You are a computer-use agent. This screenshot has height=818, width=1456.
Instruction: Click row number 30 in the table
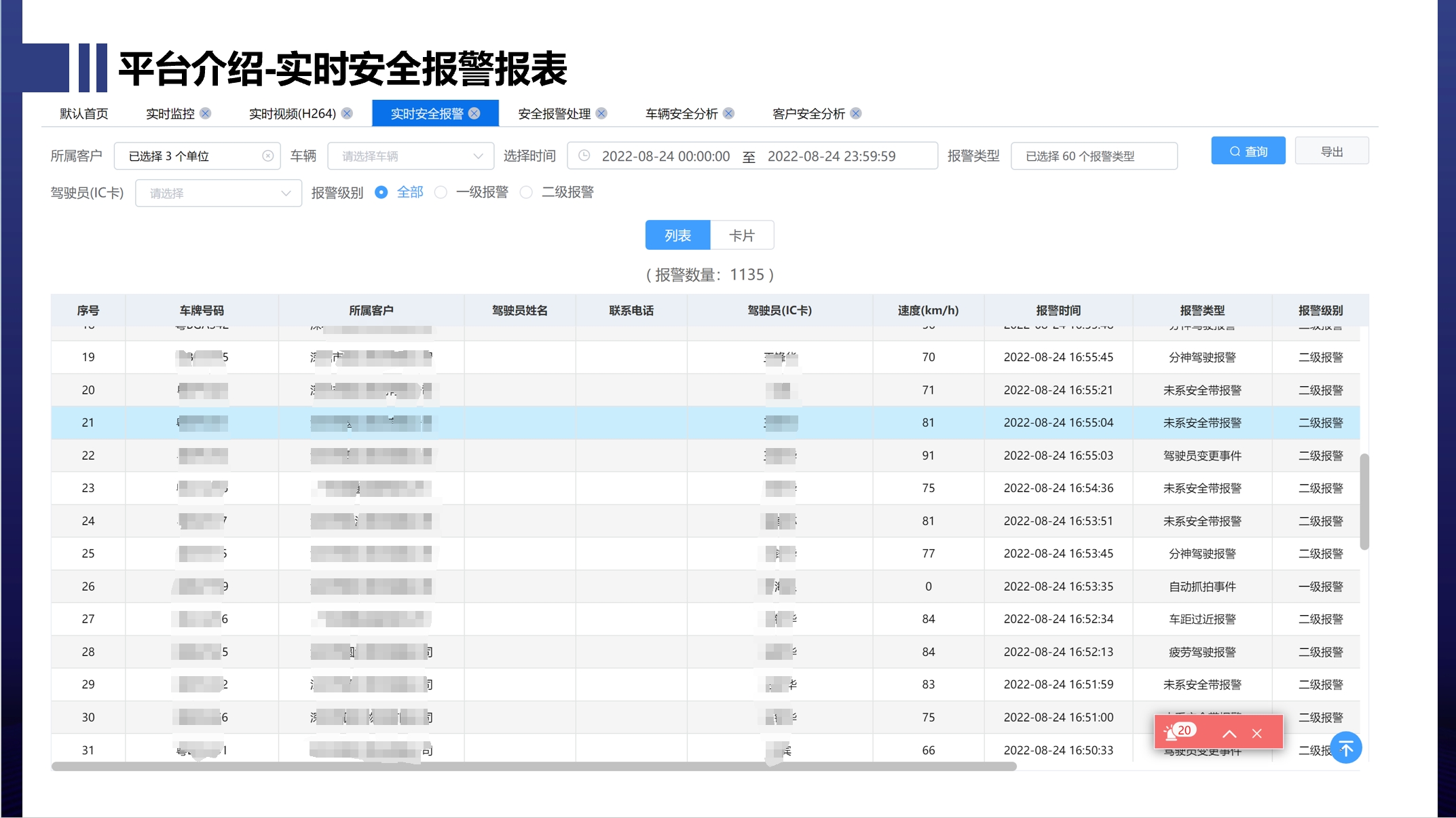(88, 717)
